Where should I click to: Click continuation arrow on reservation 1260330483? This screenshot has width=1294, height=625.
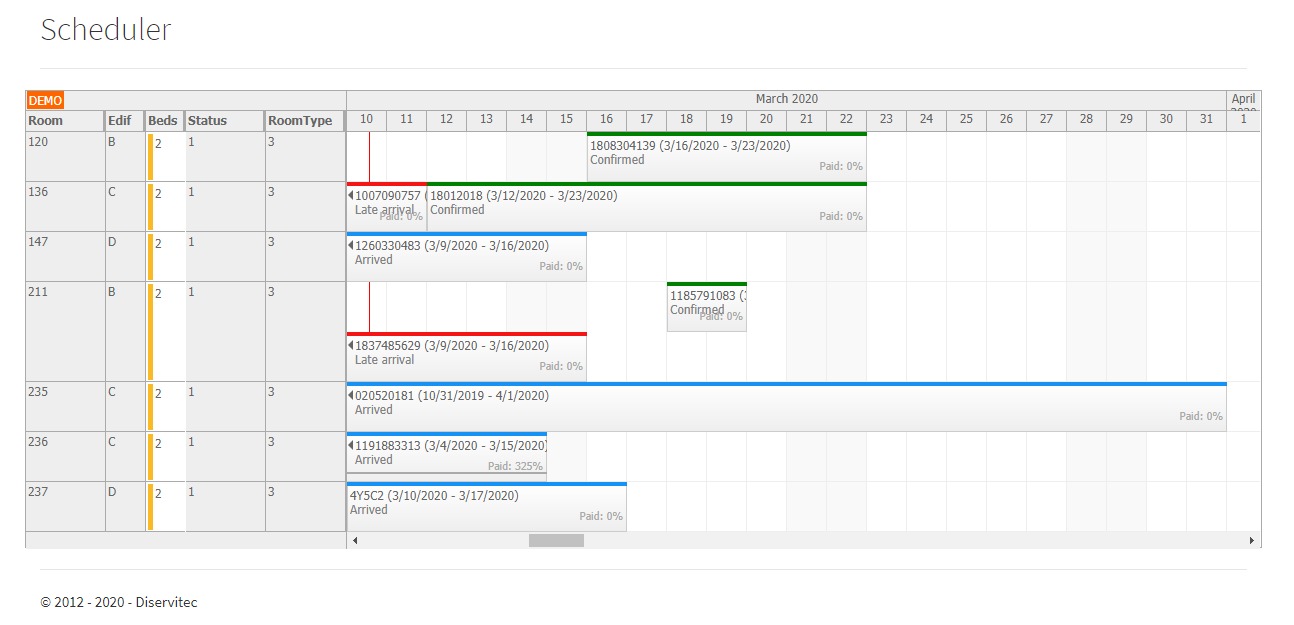coord(351,246)
